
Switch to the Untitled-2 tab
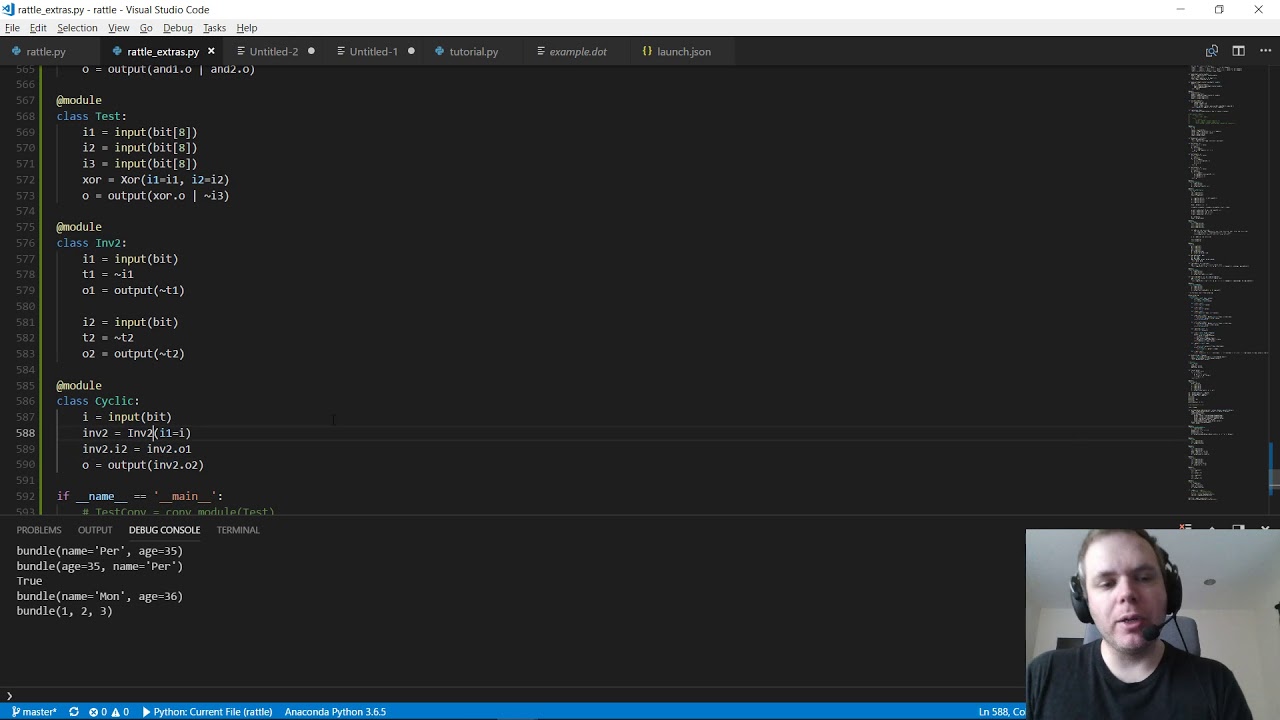pos(274,51)
